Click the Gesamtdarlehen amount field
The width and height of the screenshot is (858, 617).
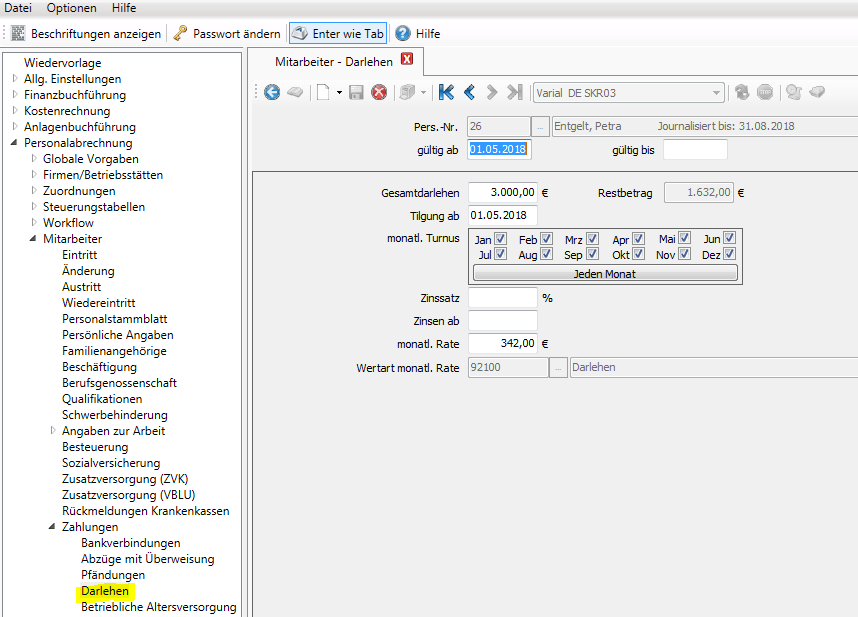(502, 193)
